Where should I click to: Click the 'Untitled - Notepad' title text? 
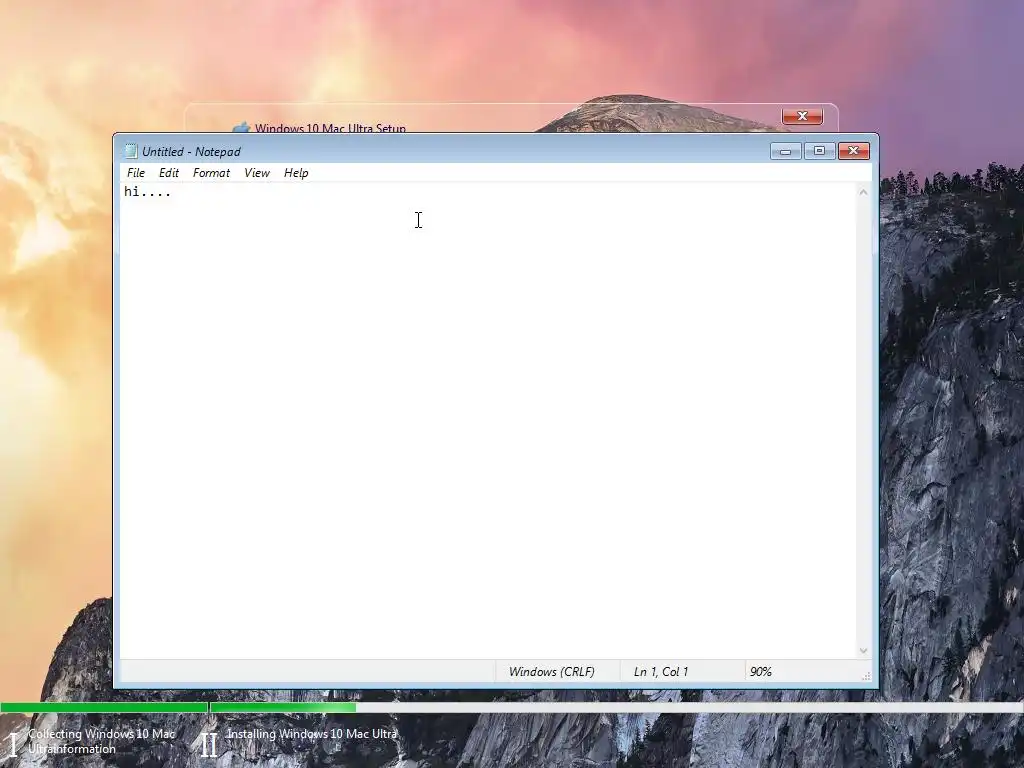(191, 152)
